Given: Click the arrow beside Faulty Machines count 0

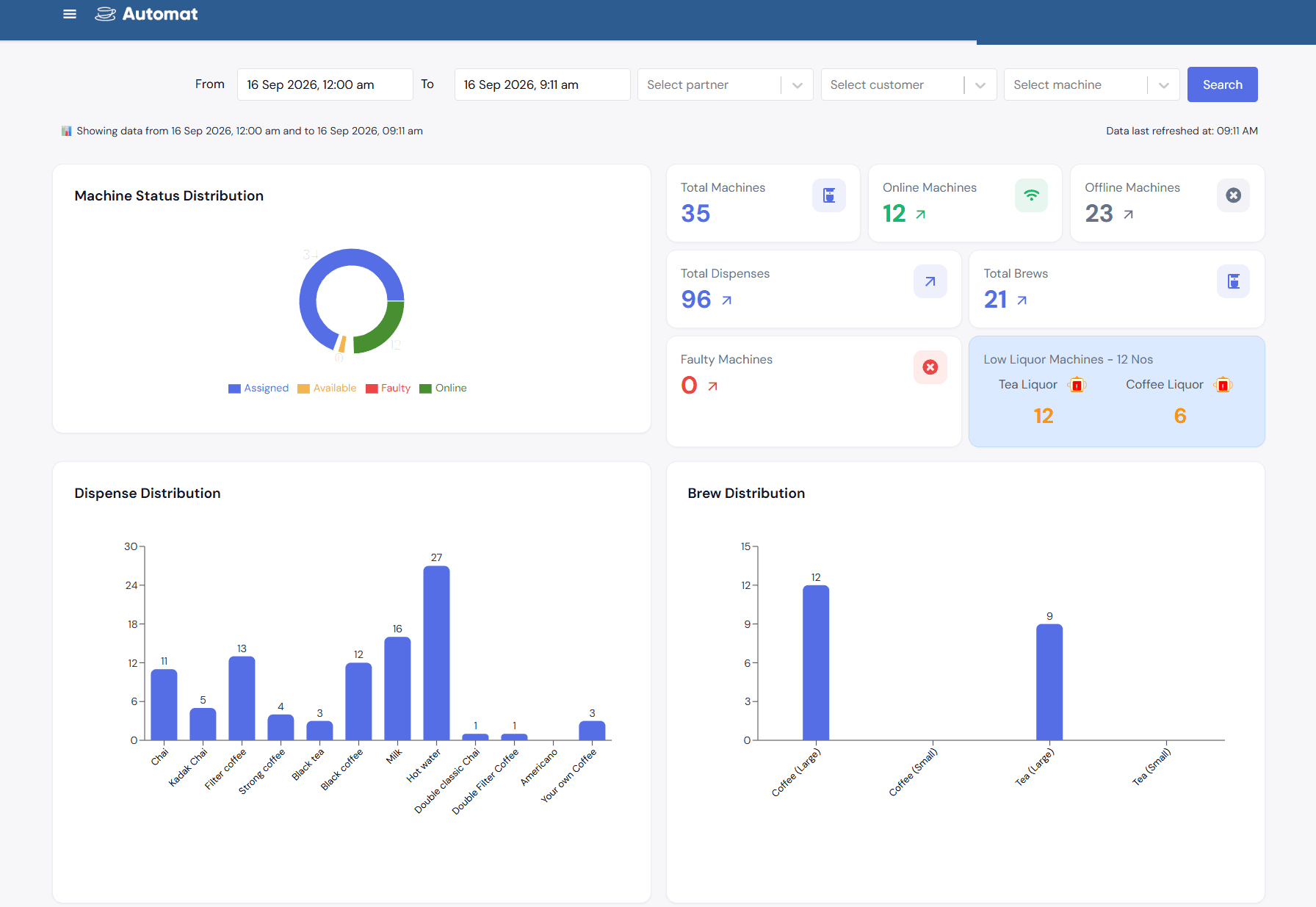Looking at the screenshot, I should (x=712, y=386).
